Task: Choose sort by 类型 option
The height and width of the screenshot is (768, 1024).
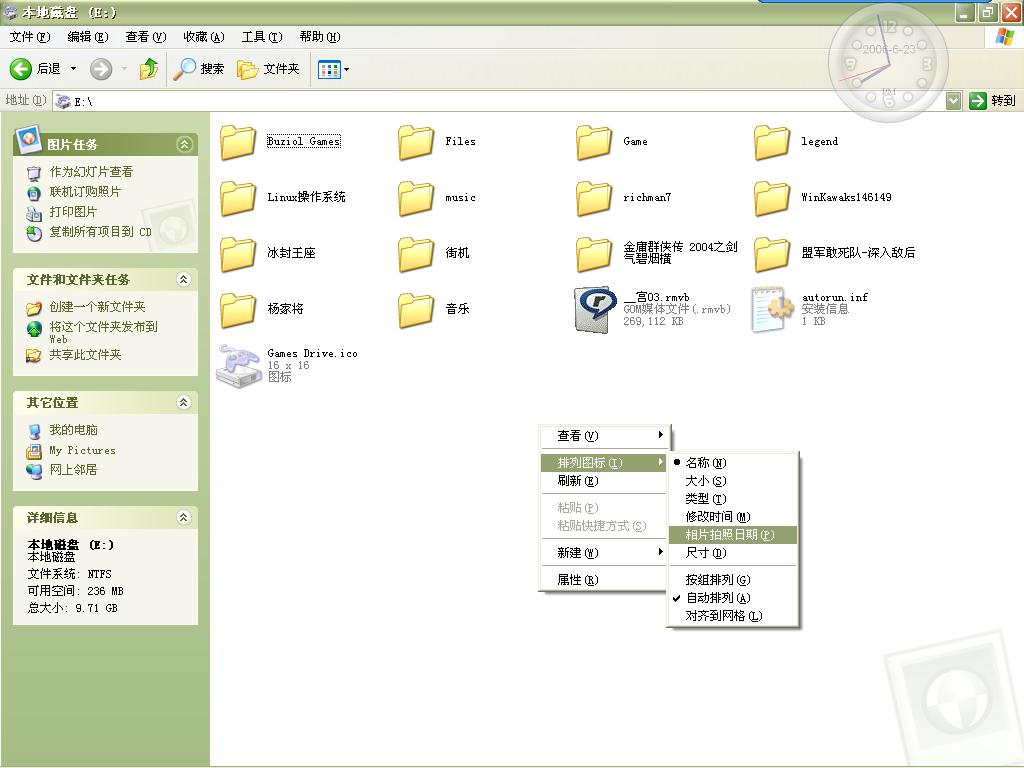Action: (x=732, y=499)
